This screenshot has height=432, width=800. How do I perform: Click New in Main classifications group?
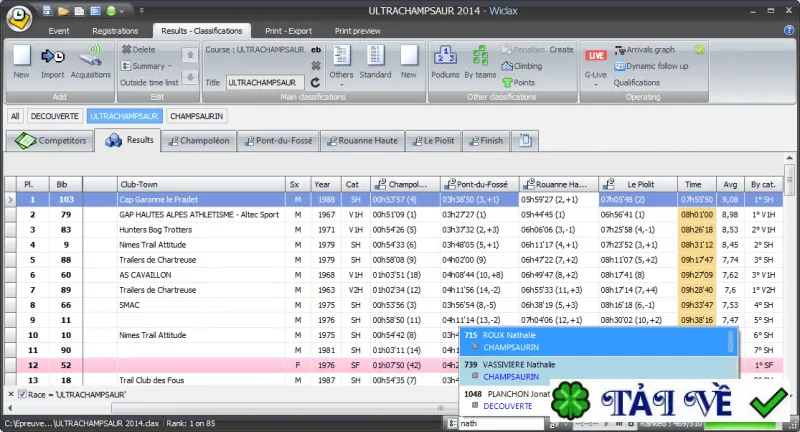click(x=408, y=62)
